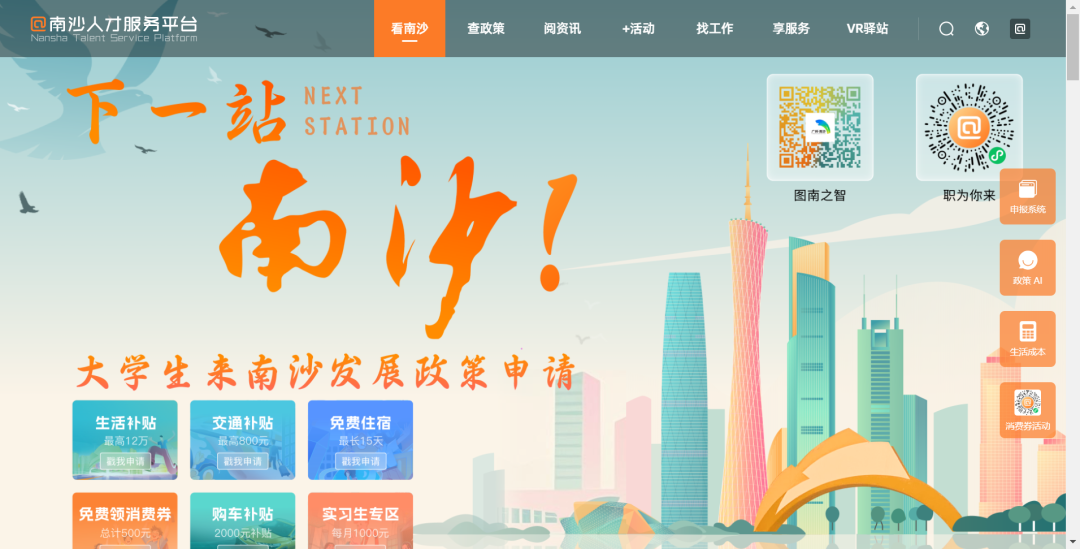
Task: Open the 政策 AI chat shortcut
Action: click(x=1028, y=268)
